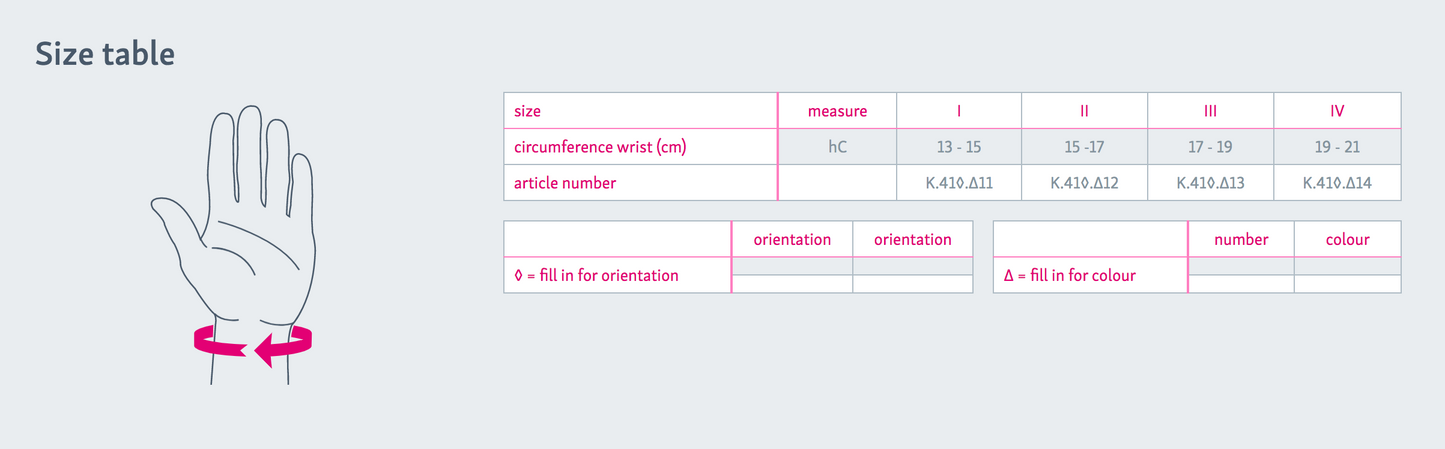Image resolution: width=1445 pixels, height=449 pixels.
Task: Click the 13 - 15 wrist range cell
Action: [x=959, y=147]
